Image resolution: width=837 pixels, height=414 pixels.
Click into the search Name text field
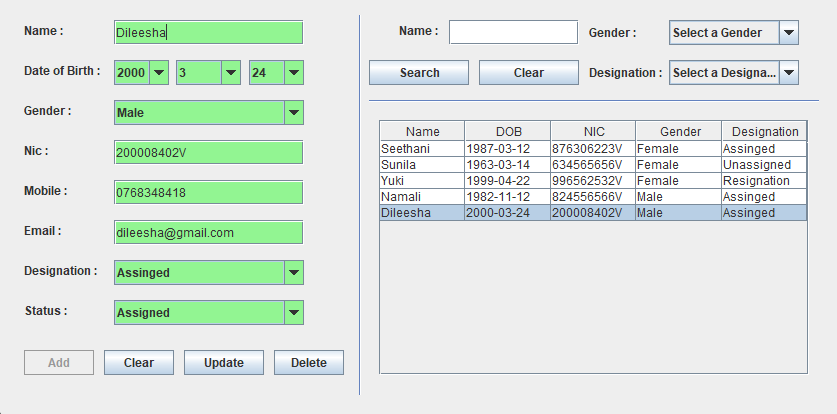tap(513, 33)
